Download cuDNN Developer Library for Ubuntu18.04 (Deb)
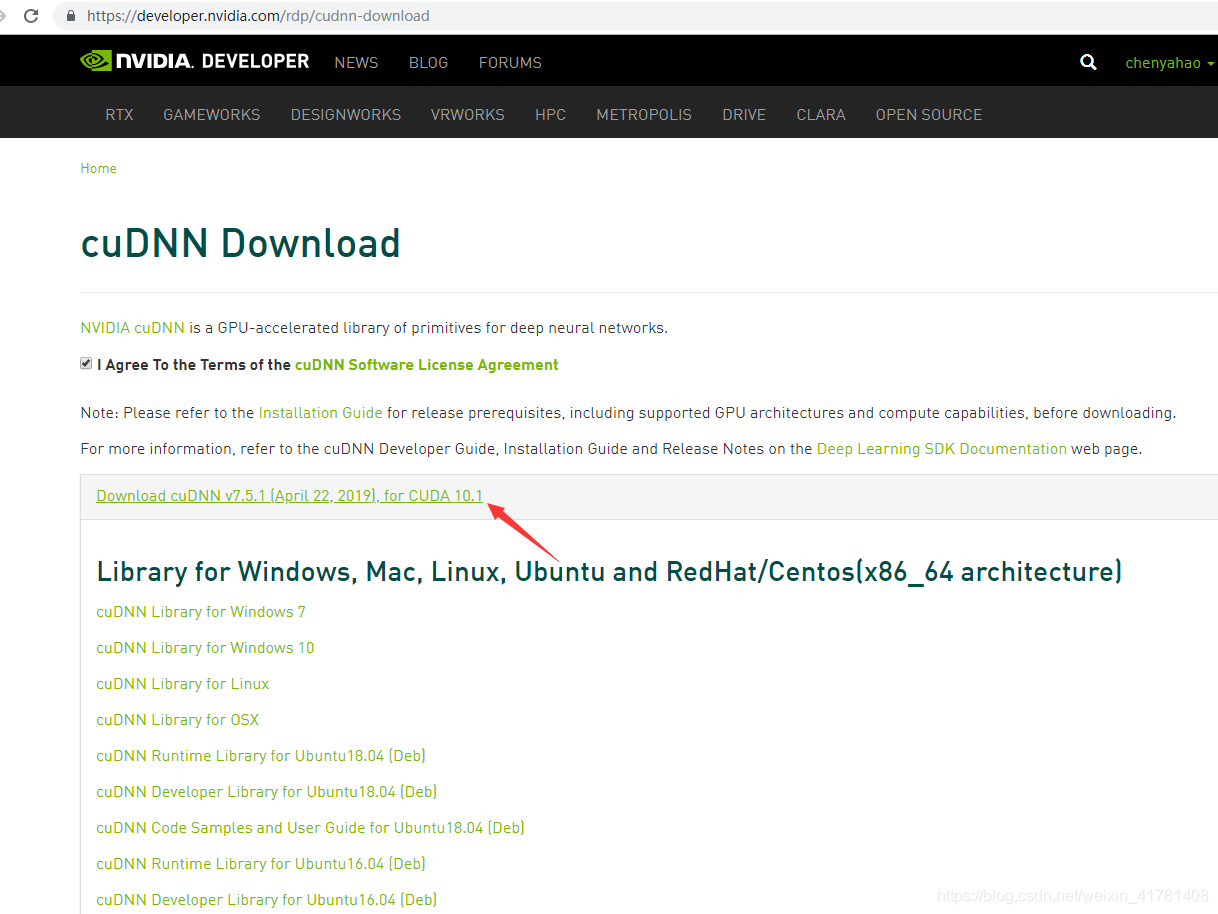1218x914 pixels. click(x=267, y=792)
